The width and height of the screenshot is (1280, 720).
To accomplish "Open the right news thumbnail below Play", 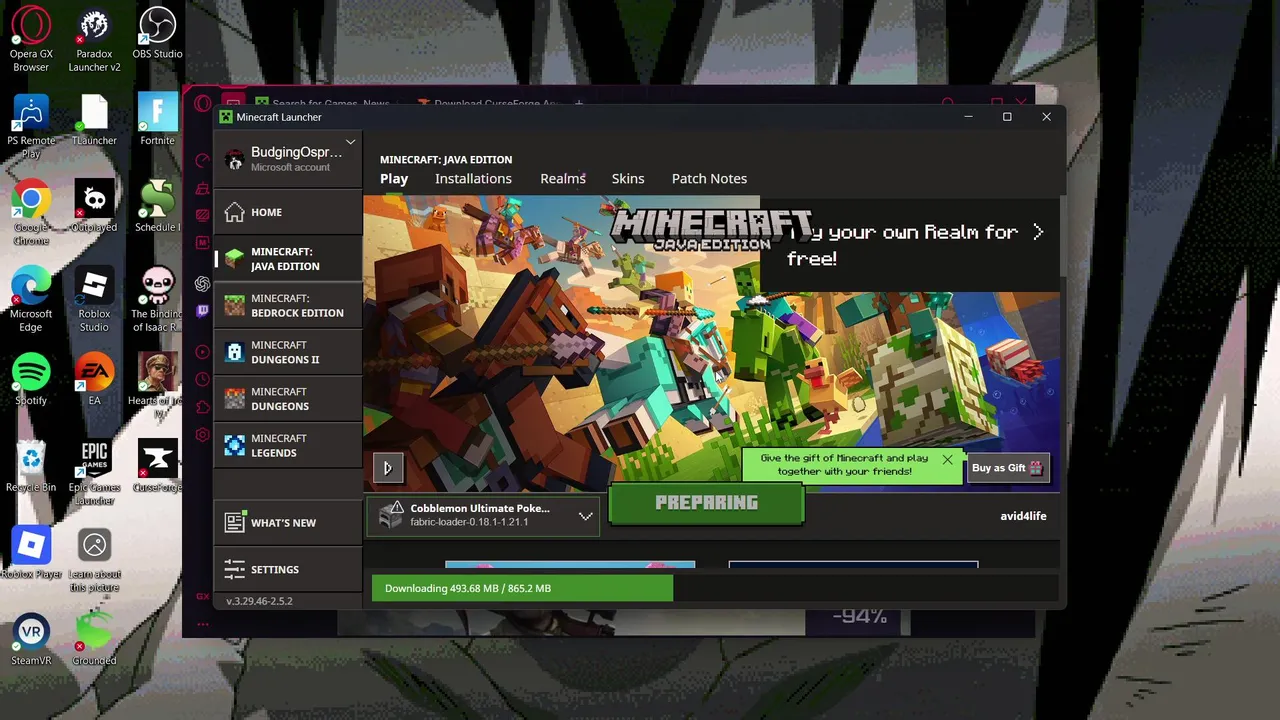I will (853, 564).
